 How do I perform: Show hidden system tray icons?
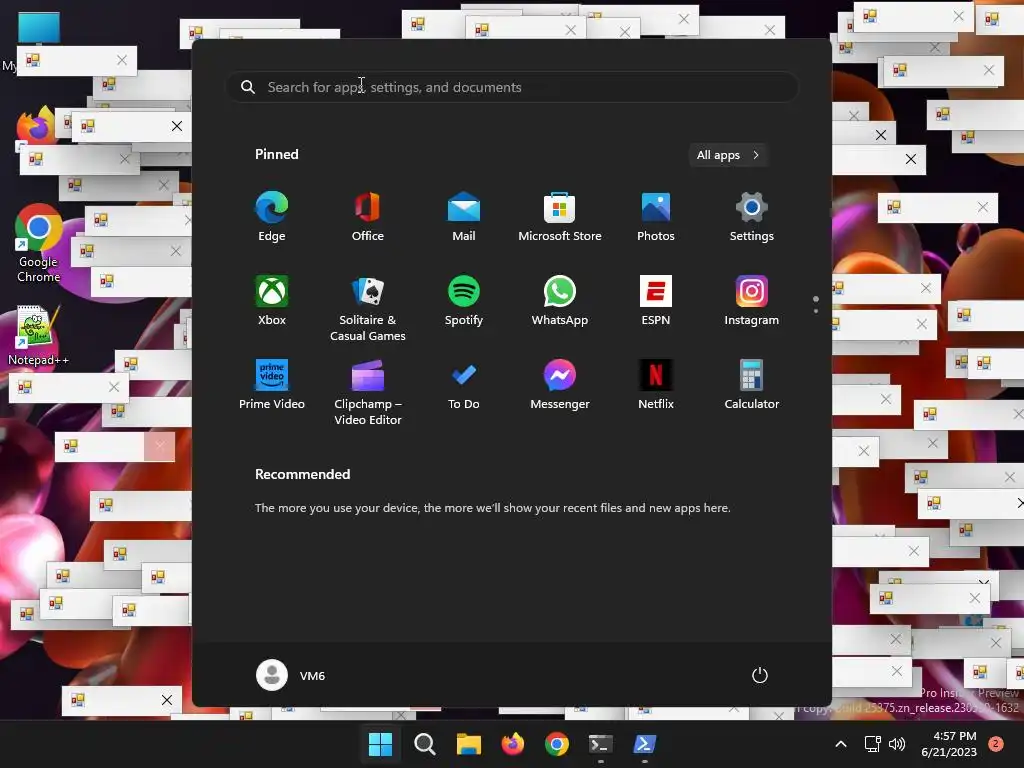(841, 744)
